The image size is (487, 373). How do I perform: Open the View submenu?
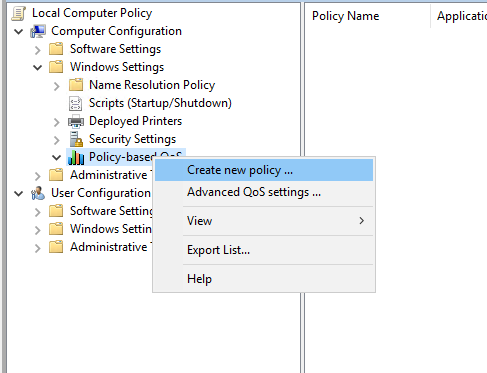click(x=264, y=221)
